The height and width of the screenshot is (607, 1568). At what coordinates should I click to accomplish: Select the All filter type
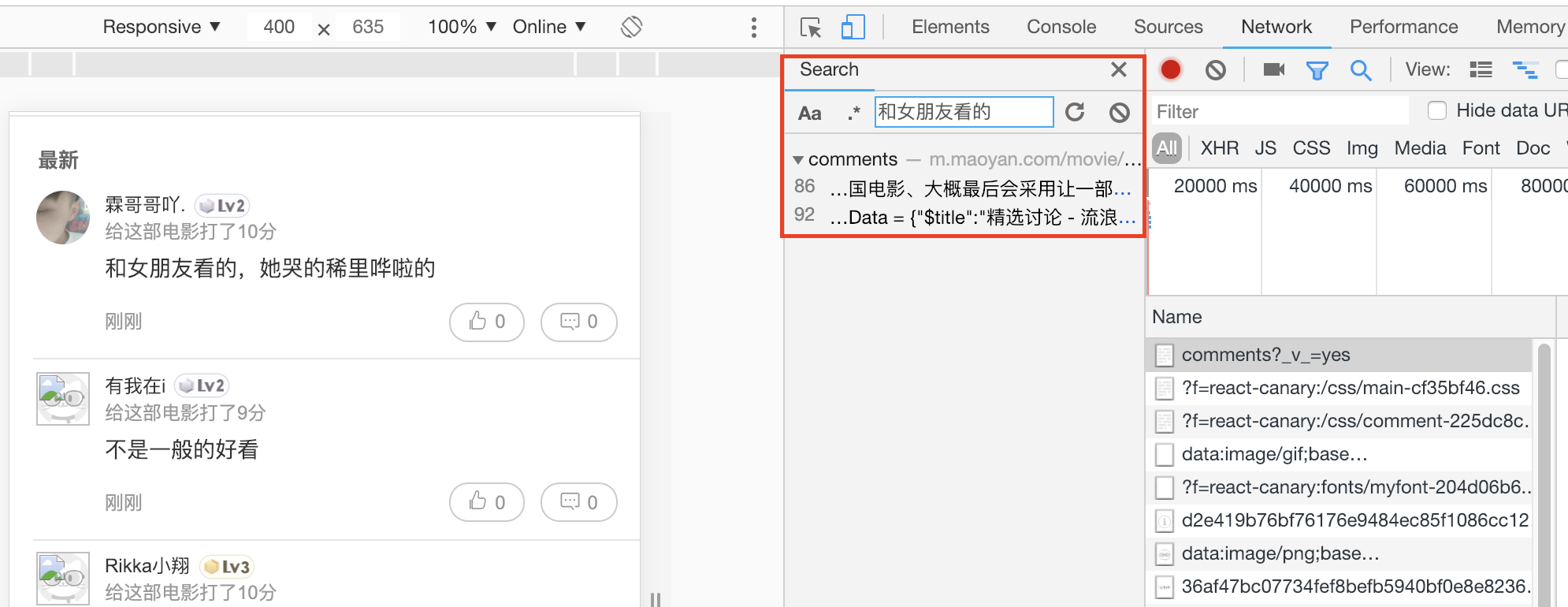click(1167, 148)
